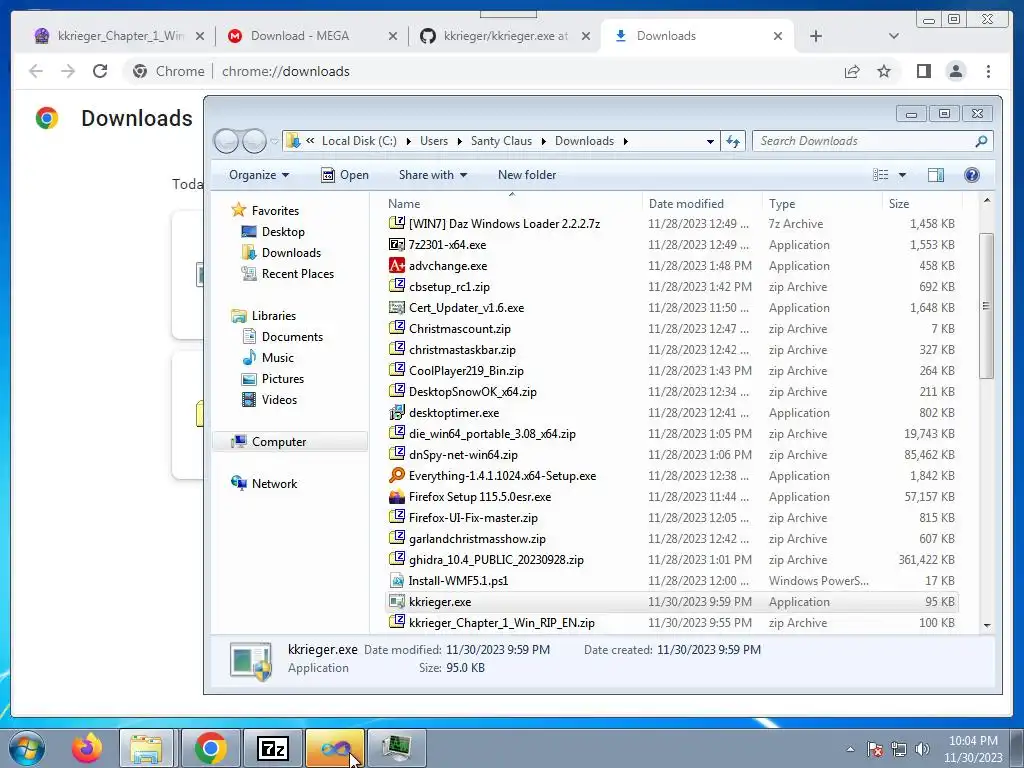Open a new Chrome tab
Image resolution: width=1024 pixels, height=768 pixels.
[816, 36]
